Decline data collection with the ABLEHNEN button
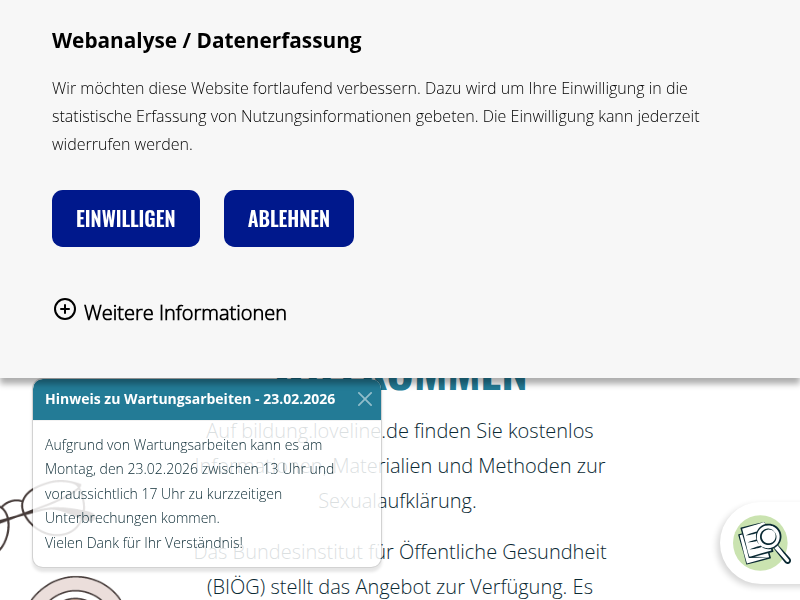 pyautogui.click(x=288, y=218)
